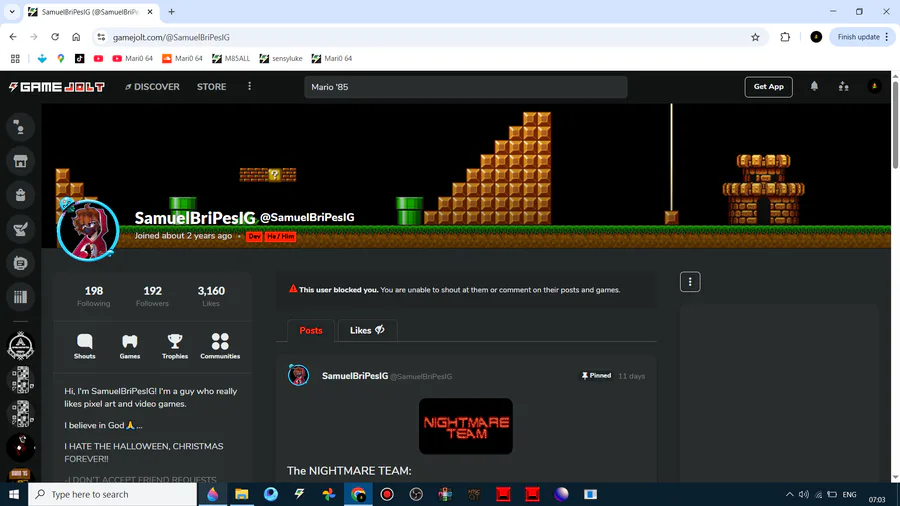Open the quests icon in left sidebar
Image resolution: width=900 pixels, height=506 pixels.
pos(20,229)
